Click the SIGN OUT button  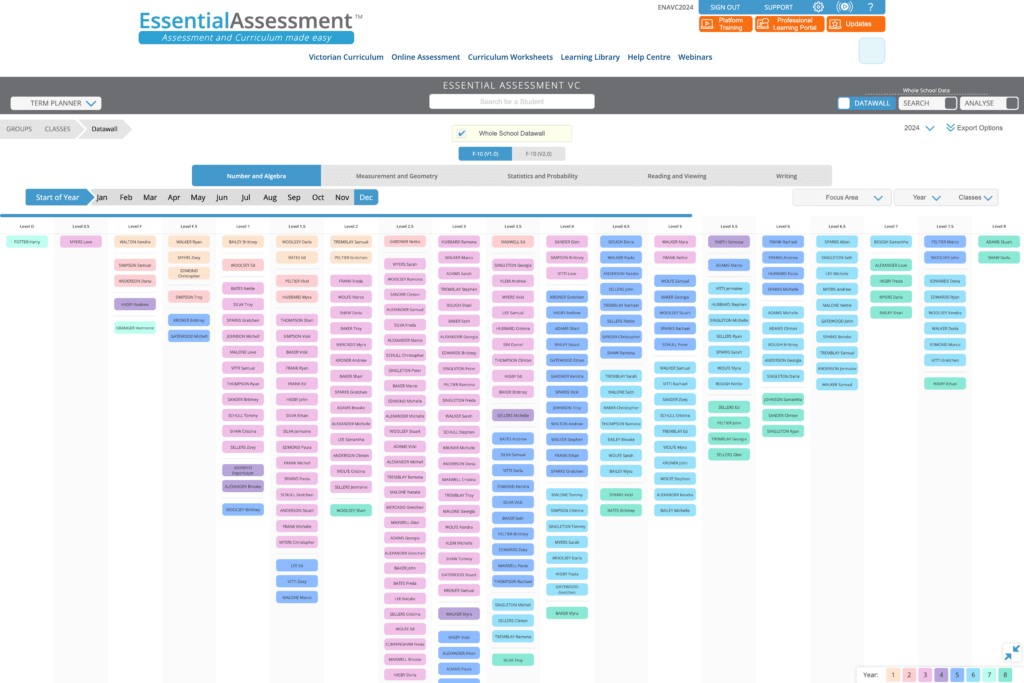pos(725,7)
